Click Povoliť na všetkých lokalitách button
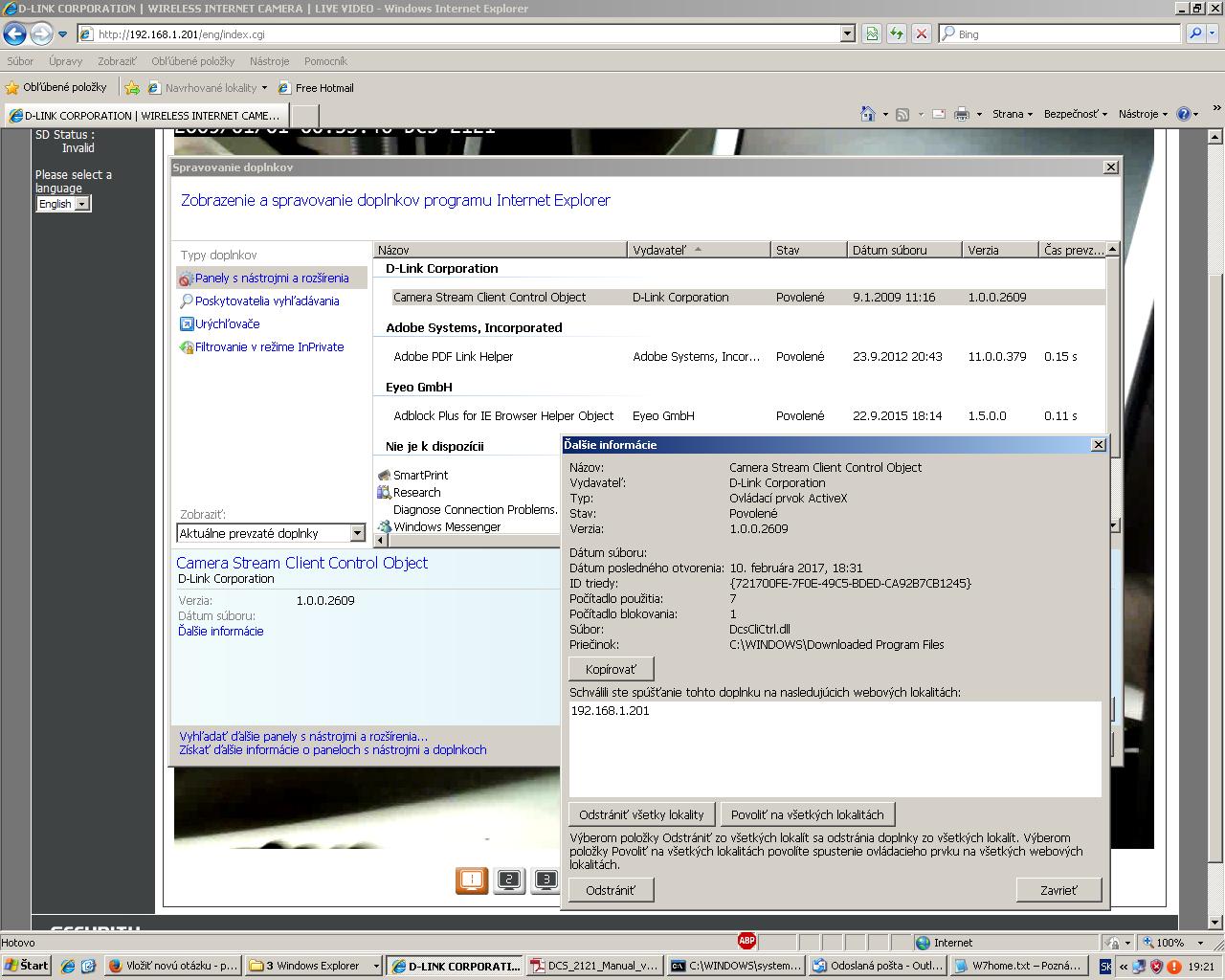Image resolution: width=1225 pixels, height=980 pixels. point(808,814)
